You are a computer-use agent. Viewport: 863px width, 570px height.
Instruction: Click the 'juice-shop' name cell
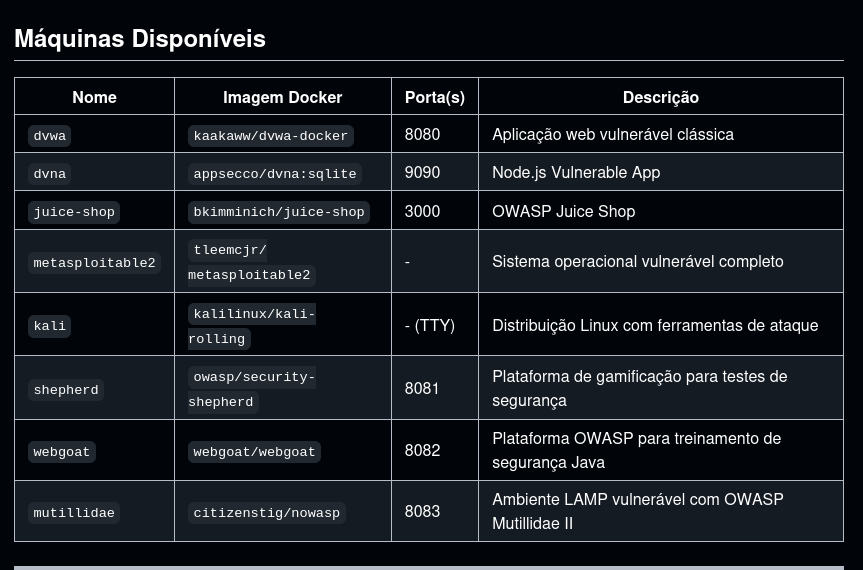point(74,212)
